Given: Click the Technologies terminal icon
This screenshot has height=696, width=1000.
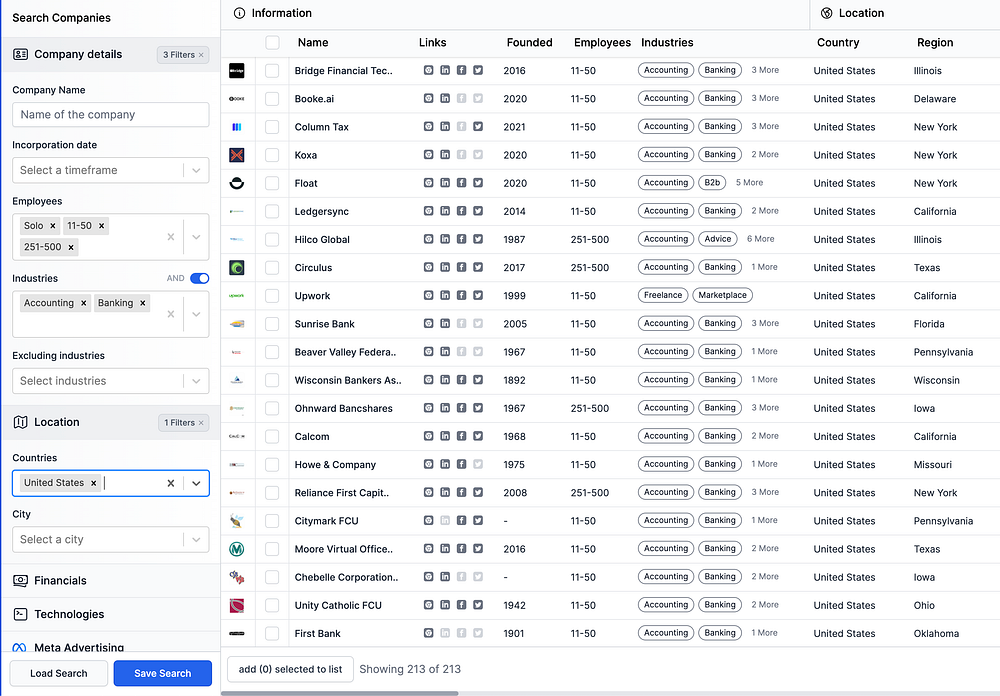Looking at the screenshot, I should pyautogui.click(x=20, y=614).
